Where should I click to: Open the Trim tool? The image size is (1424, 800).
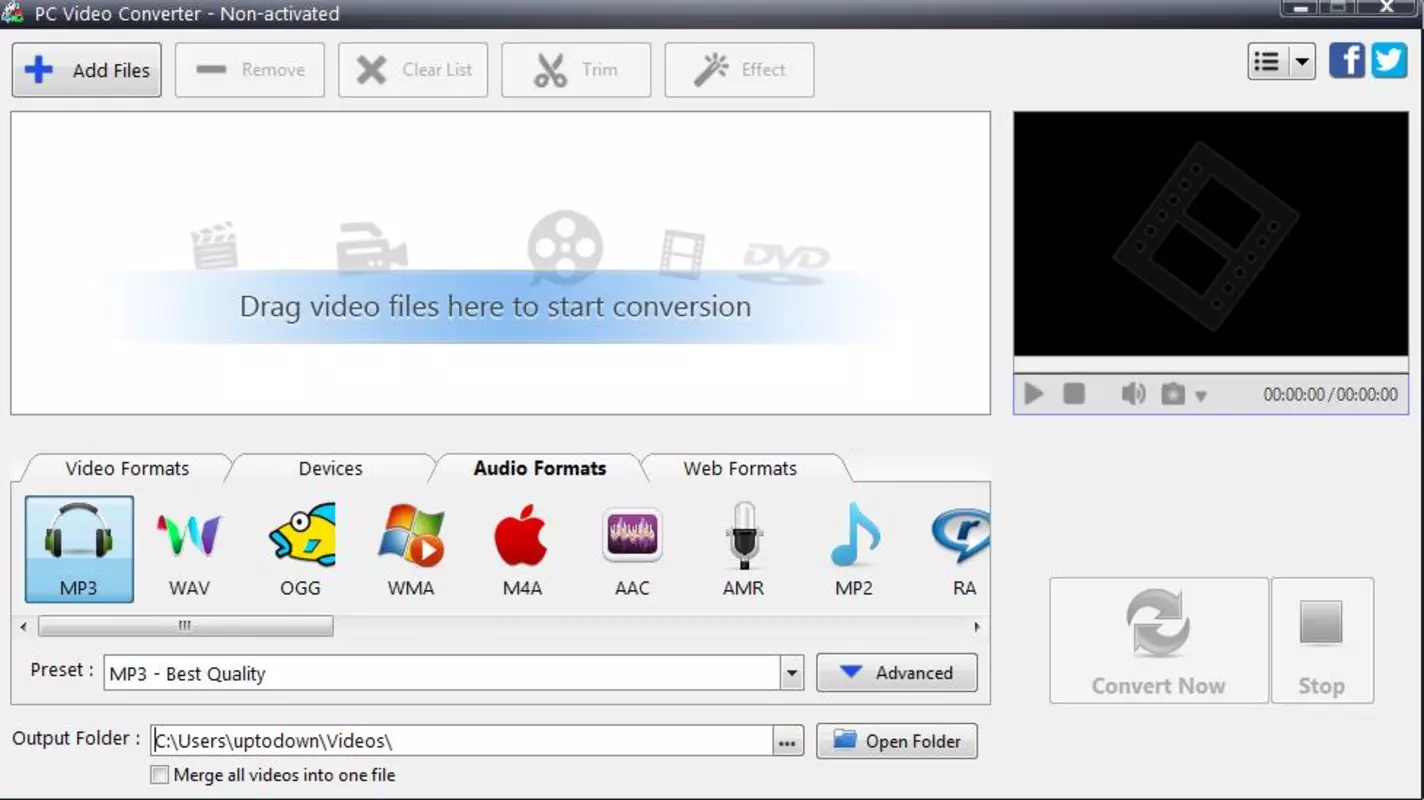(x=576, y=70)
